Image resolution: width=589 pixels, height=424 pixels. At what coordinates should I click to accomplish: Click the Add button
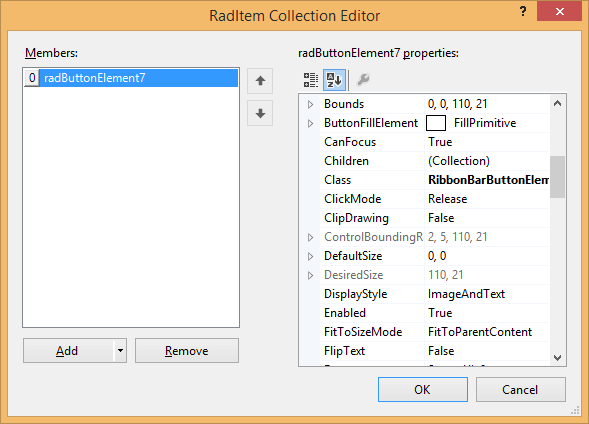tap(68, 350)
